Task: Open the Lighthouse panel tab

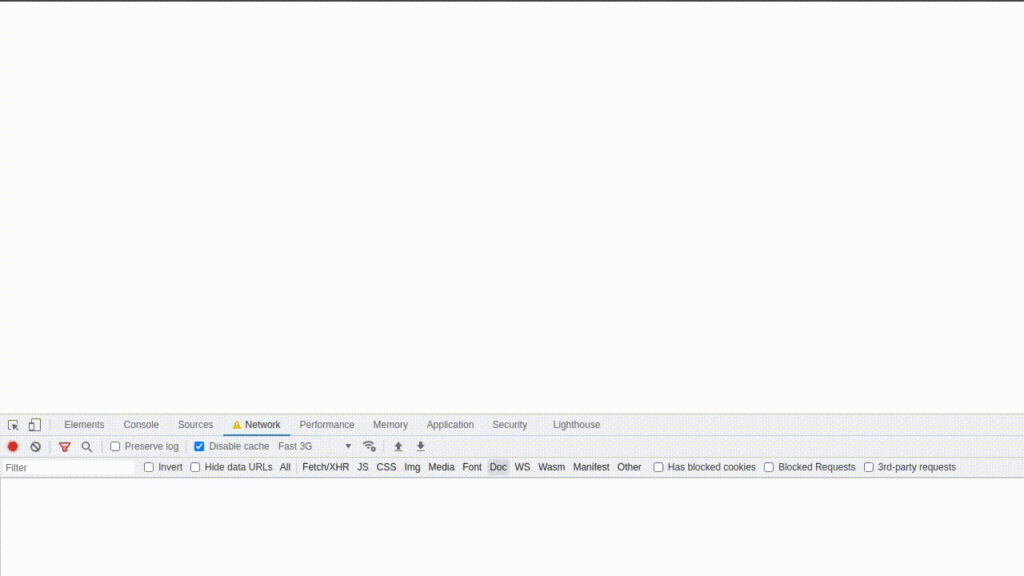Action: 576,424
